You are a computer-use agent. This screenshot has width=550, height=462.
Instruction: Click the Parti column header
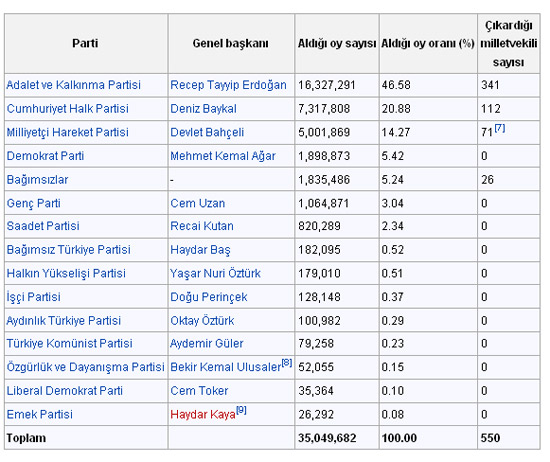click(x=85, y=43)
